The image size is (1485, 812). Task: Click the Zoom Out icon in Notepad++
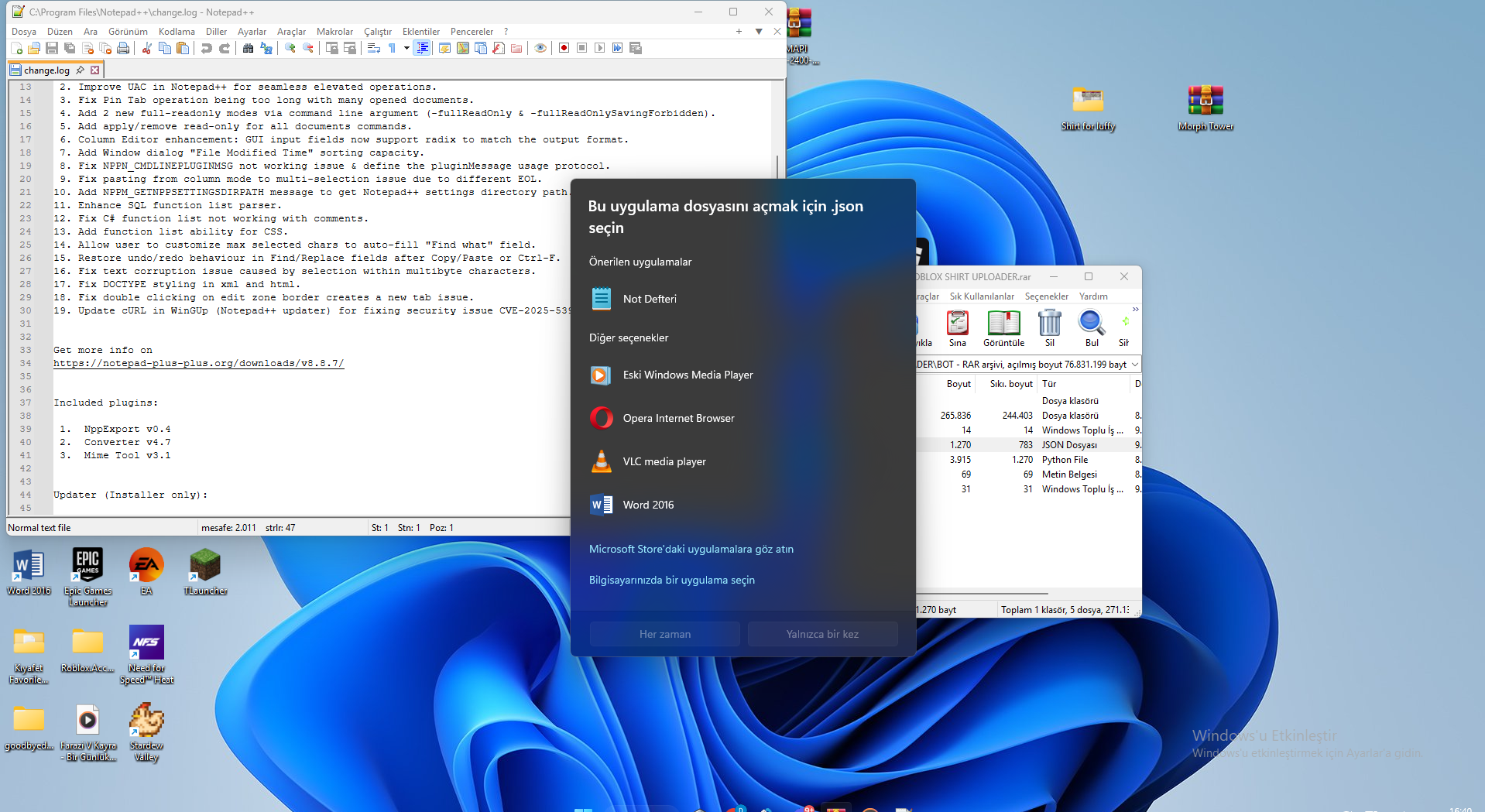pos(308,48)
